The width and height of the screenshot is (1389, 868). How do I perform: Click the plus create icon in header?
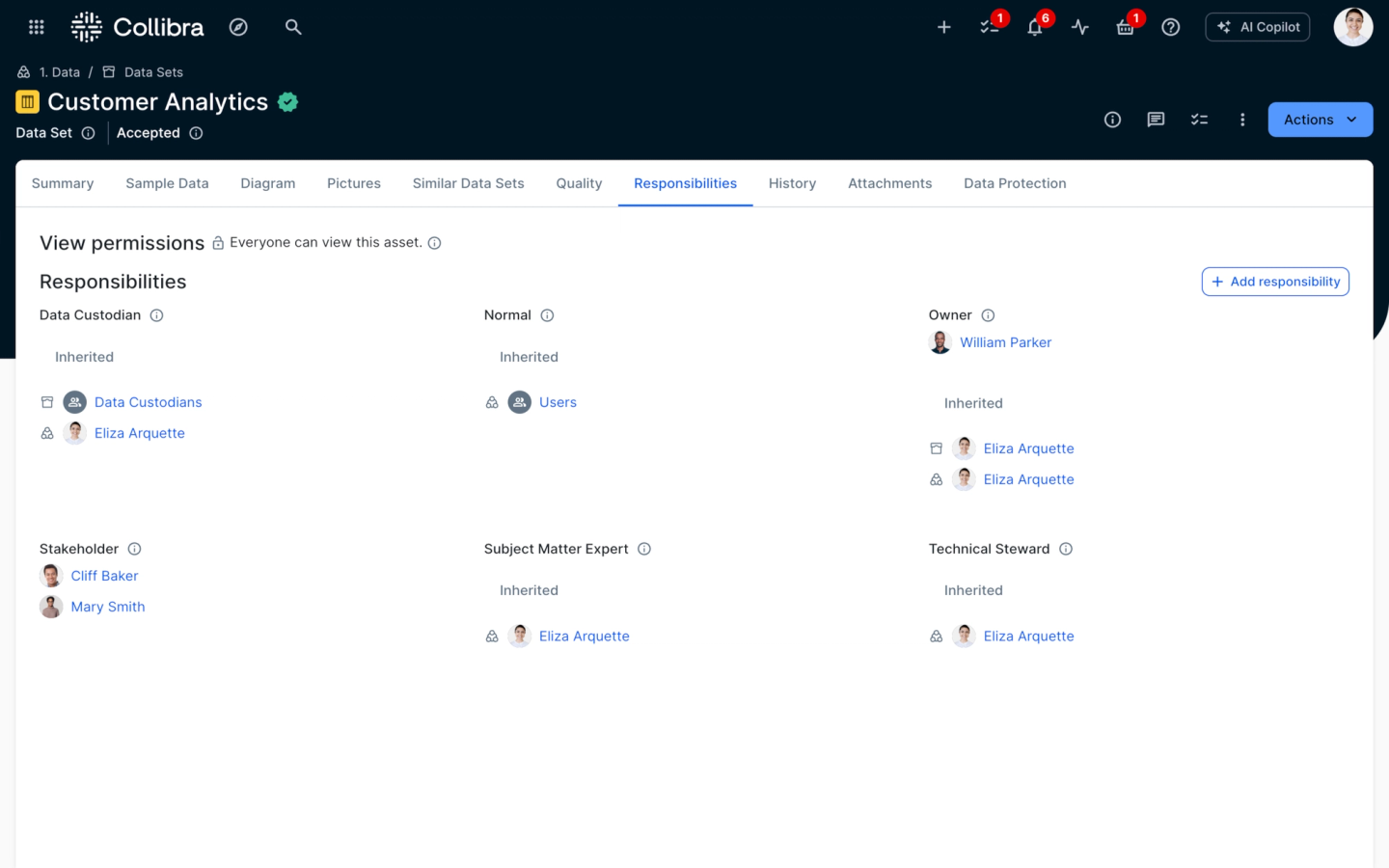coord(943,27)
